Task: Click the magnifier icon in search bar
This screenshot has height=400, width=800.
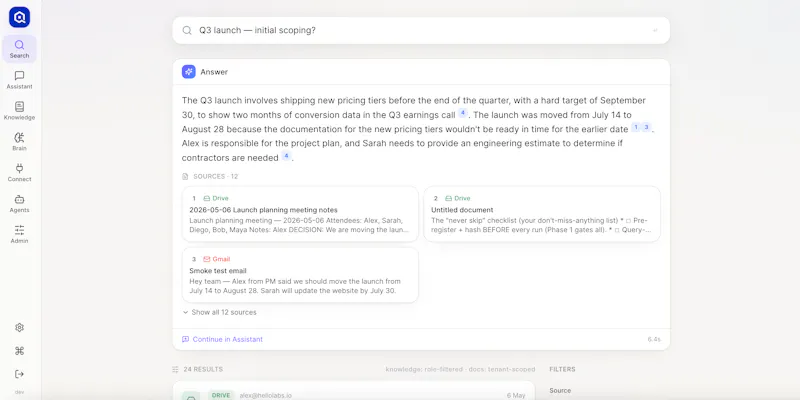Action: (x=187, y=31)
